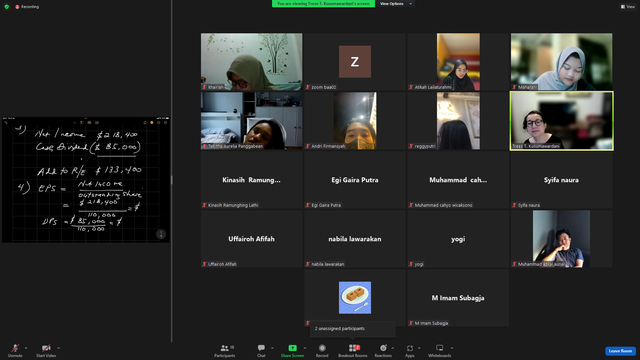Image resolution: width=640 pixels, height=360 pixels.
Task: Click the muted mic icon on Uffairoh Afifah's tile
Action: point(204,264)
